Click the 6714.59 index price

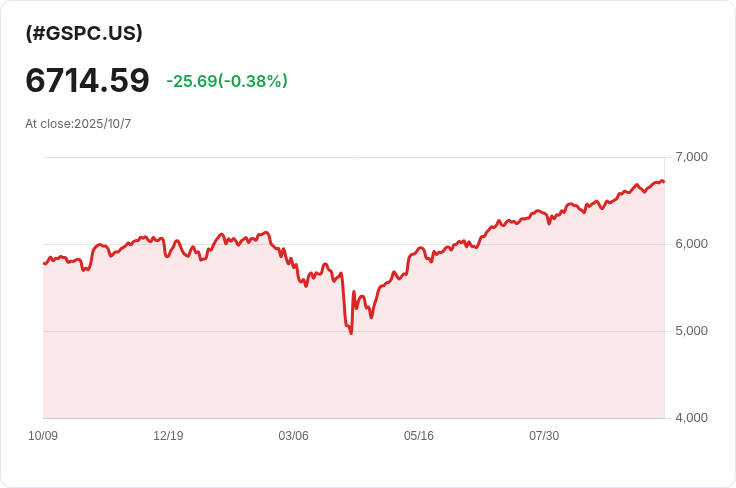pos(87,80)
